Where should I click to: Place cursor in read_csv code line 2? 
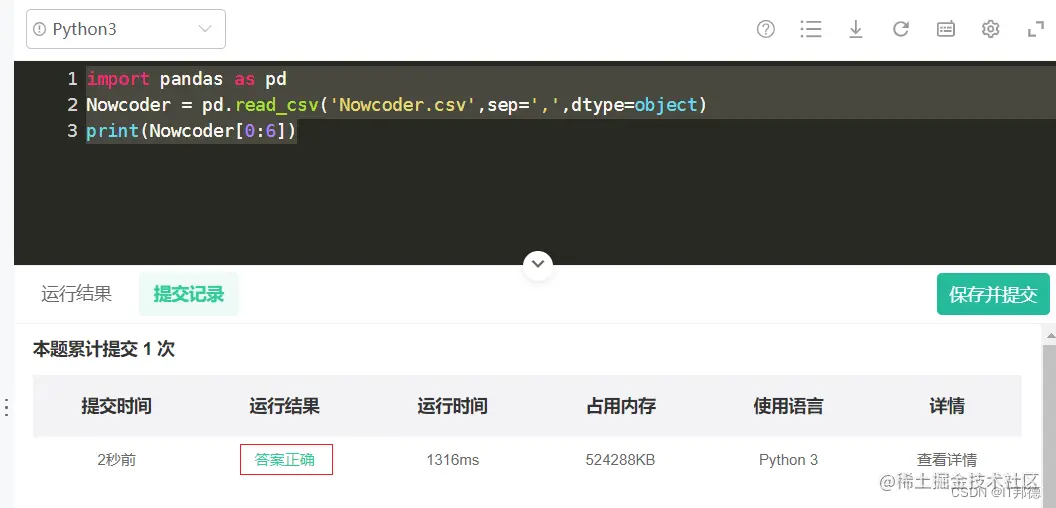click(397, 105)
